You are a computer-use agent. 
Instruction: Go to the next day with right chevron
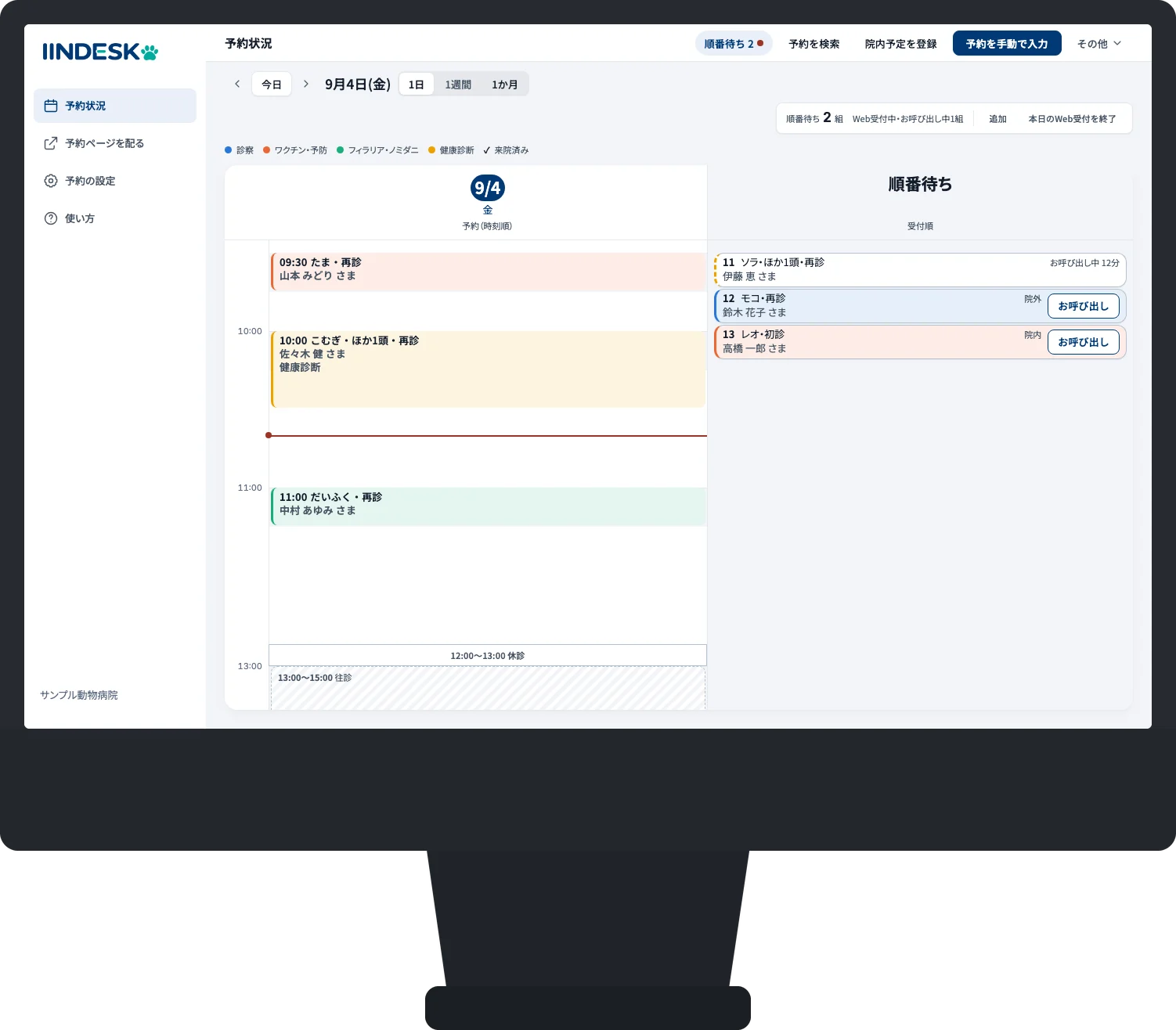point(306,84)
